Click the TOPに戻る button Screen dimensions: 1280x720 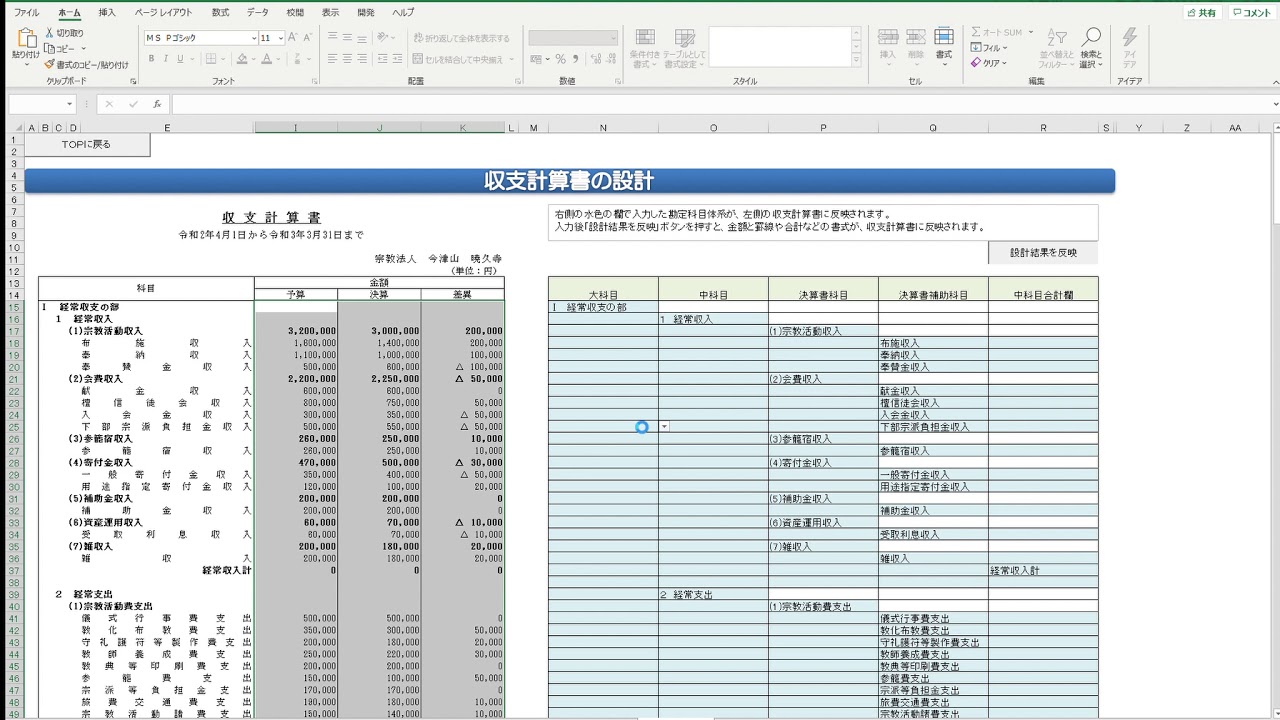pos(86,145)
